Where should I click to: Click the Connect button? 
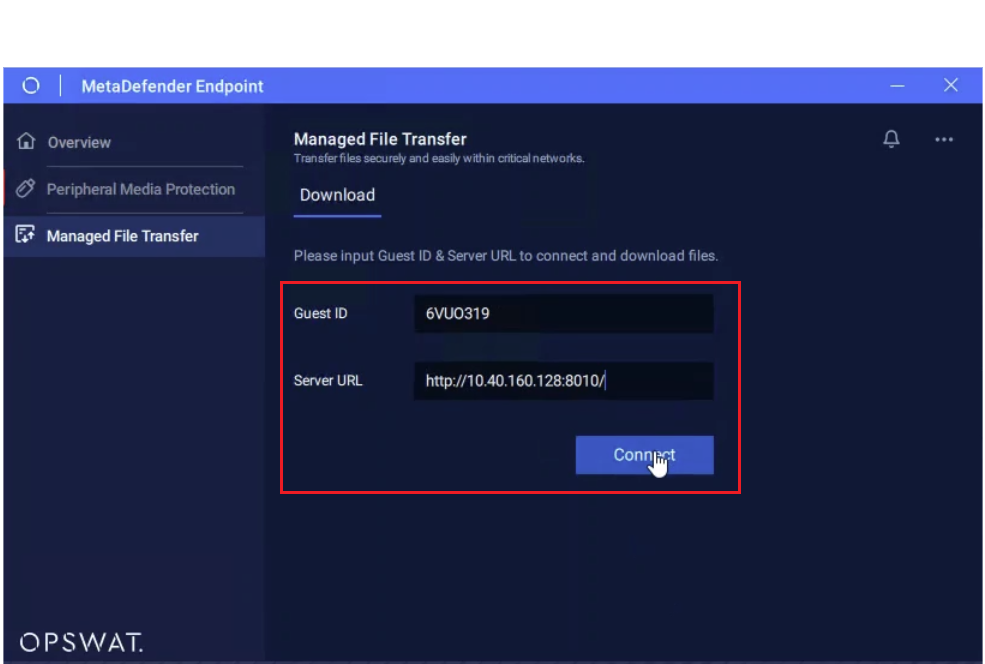click(x=644, y=455)
